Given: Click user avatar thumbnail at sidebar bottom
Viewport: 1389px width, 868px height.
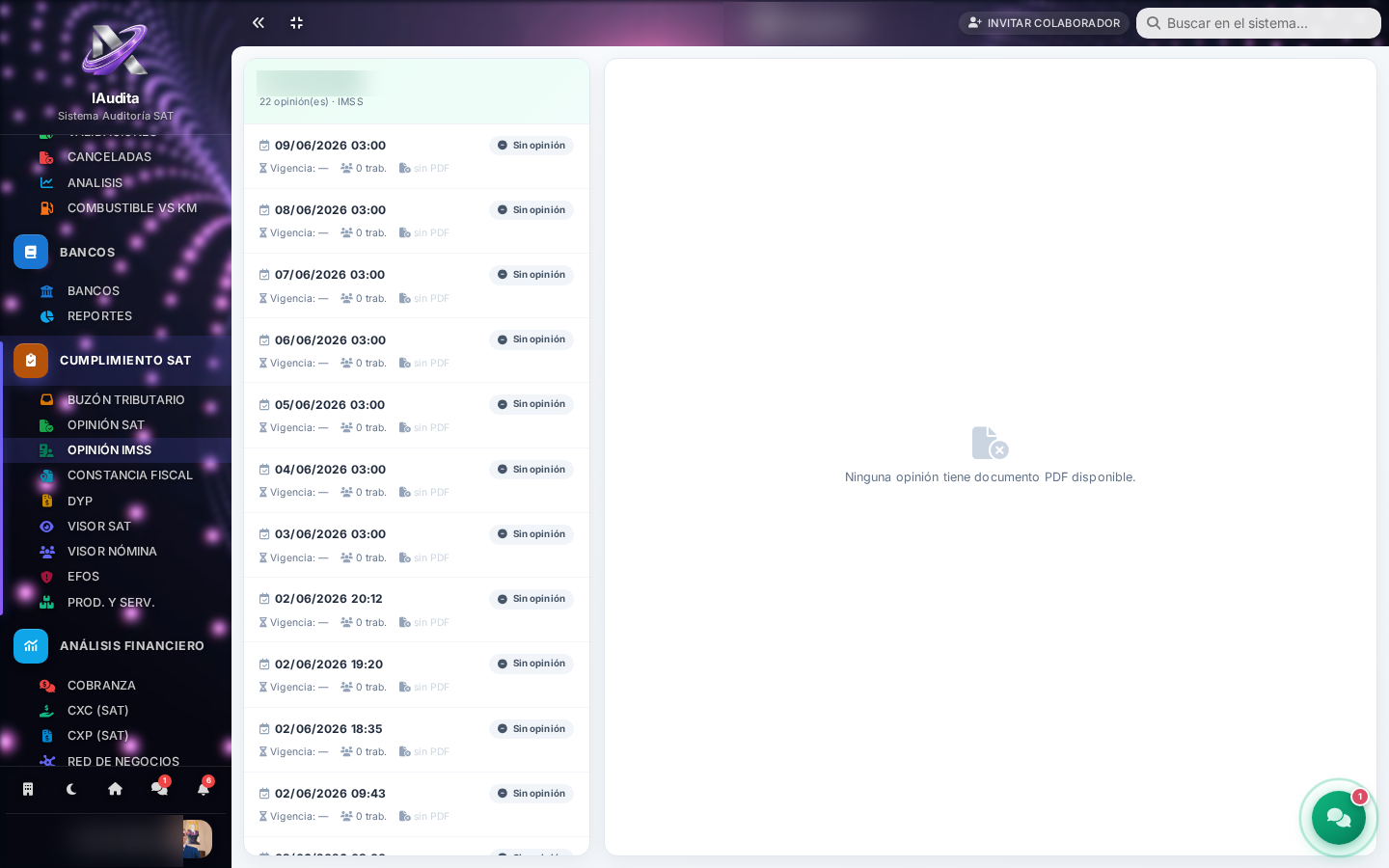Looking at the screenshot, I should 197,839.
